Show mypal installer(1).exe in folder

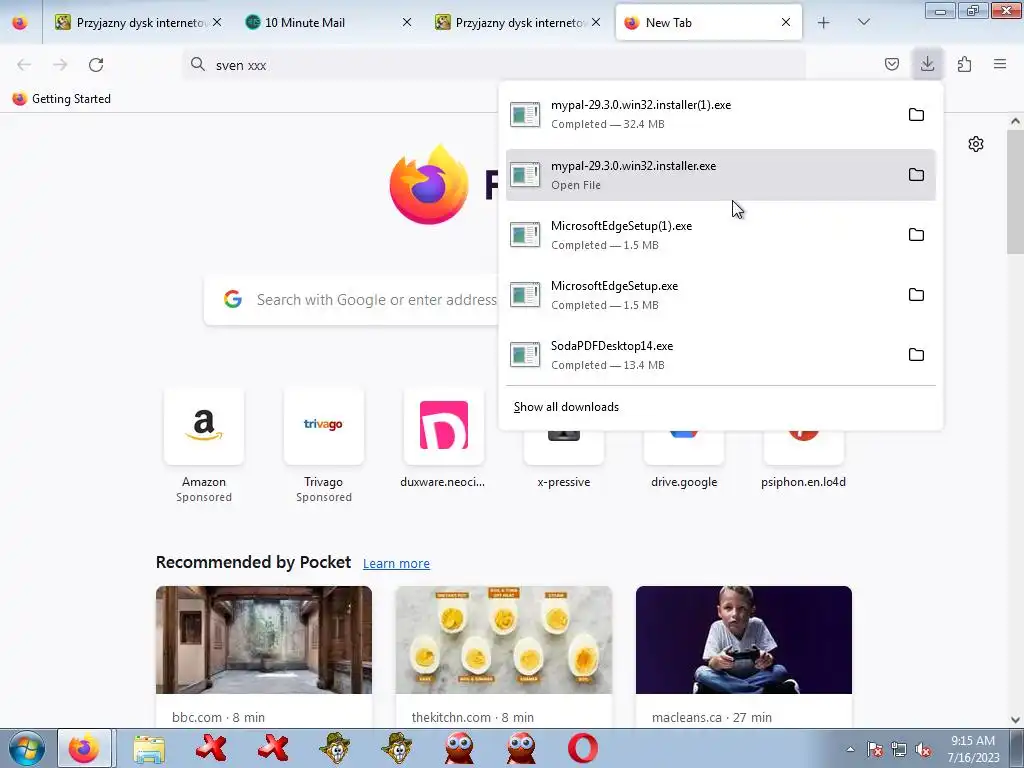pos(916,114)
